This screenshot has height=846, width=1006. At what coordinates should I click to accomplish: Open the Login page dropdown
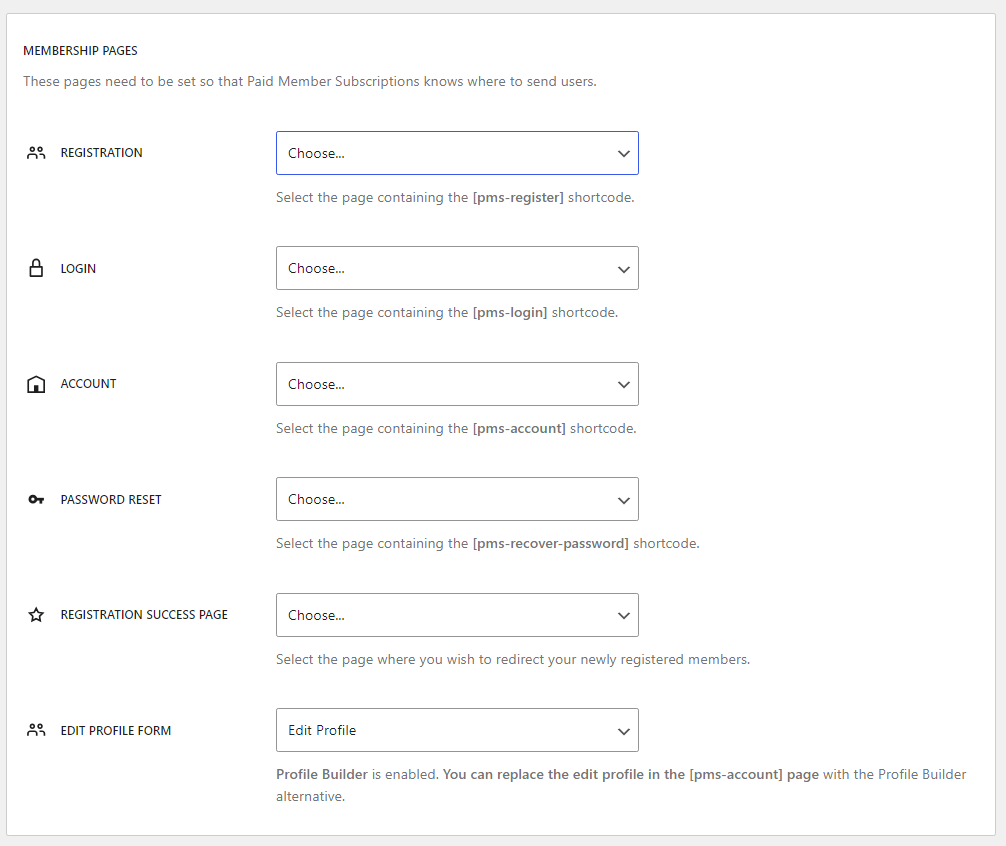pos(457,268)
